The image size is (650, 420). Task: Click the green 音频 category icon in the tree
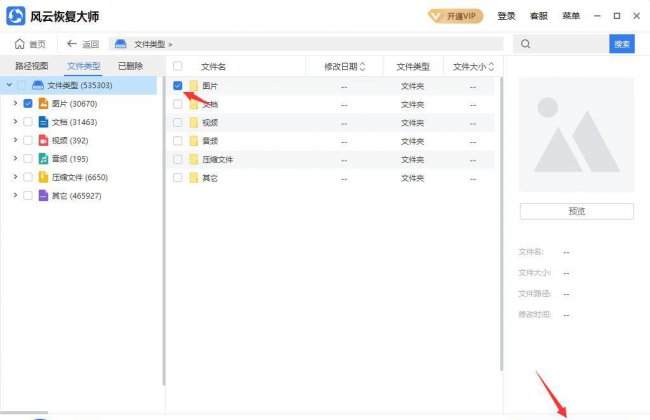click(x=43, y=158)
